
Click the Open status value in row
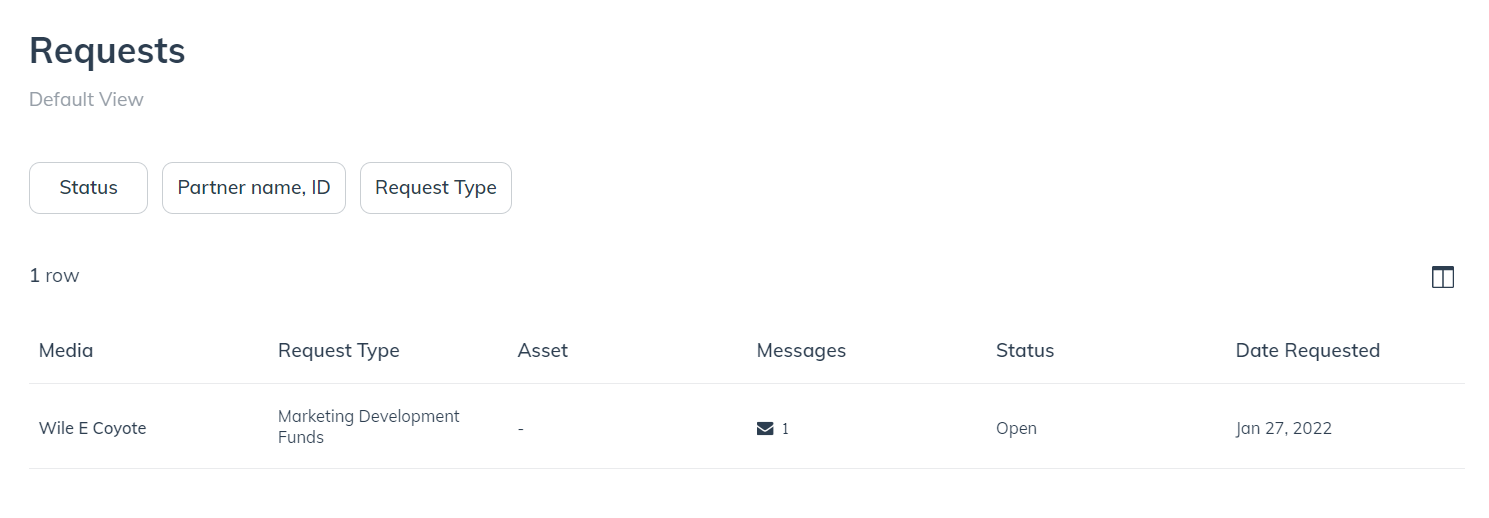pos(1016,428)
